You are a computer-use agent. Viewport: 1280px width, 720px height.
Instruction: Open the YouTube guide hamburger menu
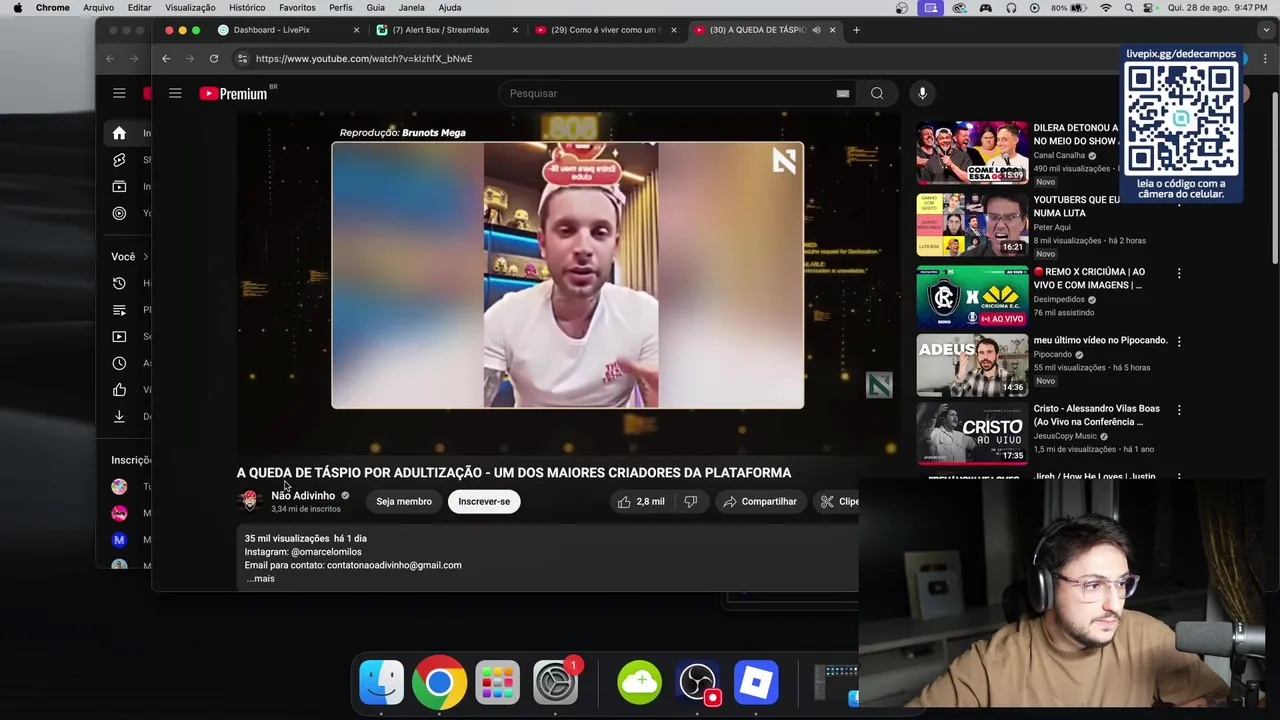tap(175, 93)
